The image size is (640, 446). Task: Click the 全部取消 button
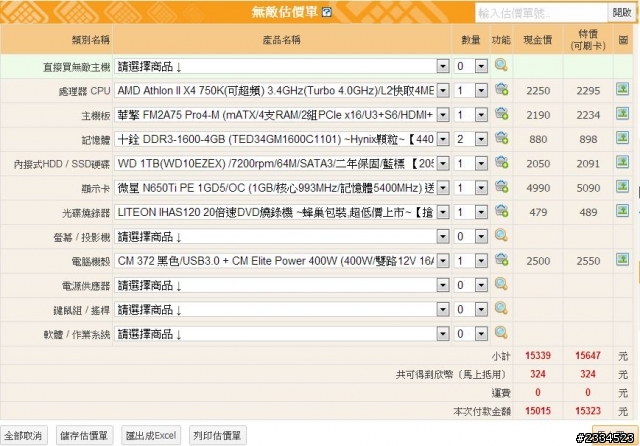click(23, 435)
